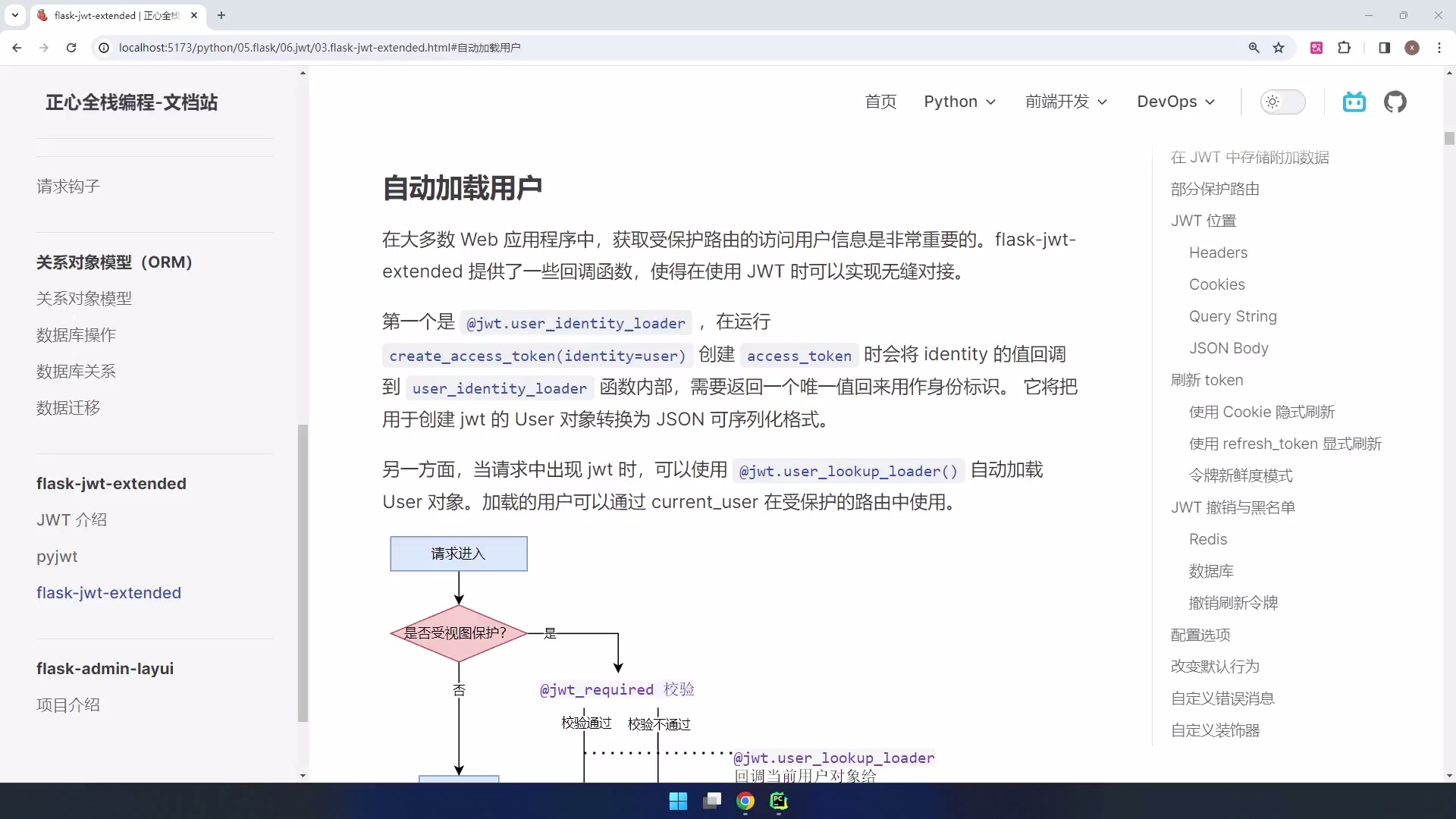Screen dimensions: 1456x819
Task: Open the side panel icon in Chrome toolbar
Action: click(x=1384, y=47)
